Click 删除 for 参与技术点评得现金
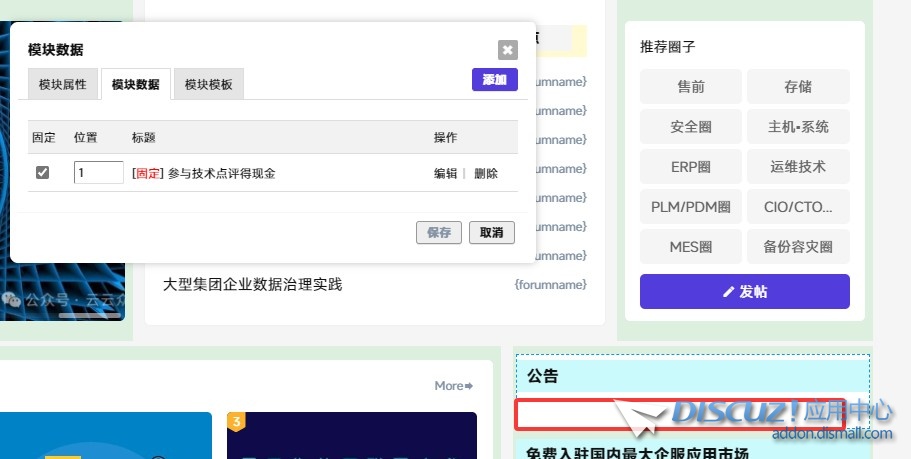 (x=486, y=173)
